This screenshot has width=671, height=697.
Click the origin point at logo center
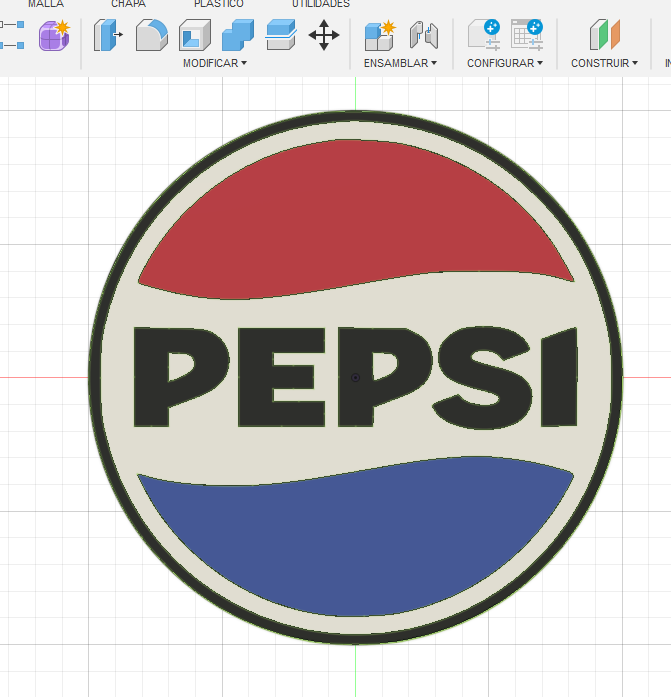(x=355, y=377)
